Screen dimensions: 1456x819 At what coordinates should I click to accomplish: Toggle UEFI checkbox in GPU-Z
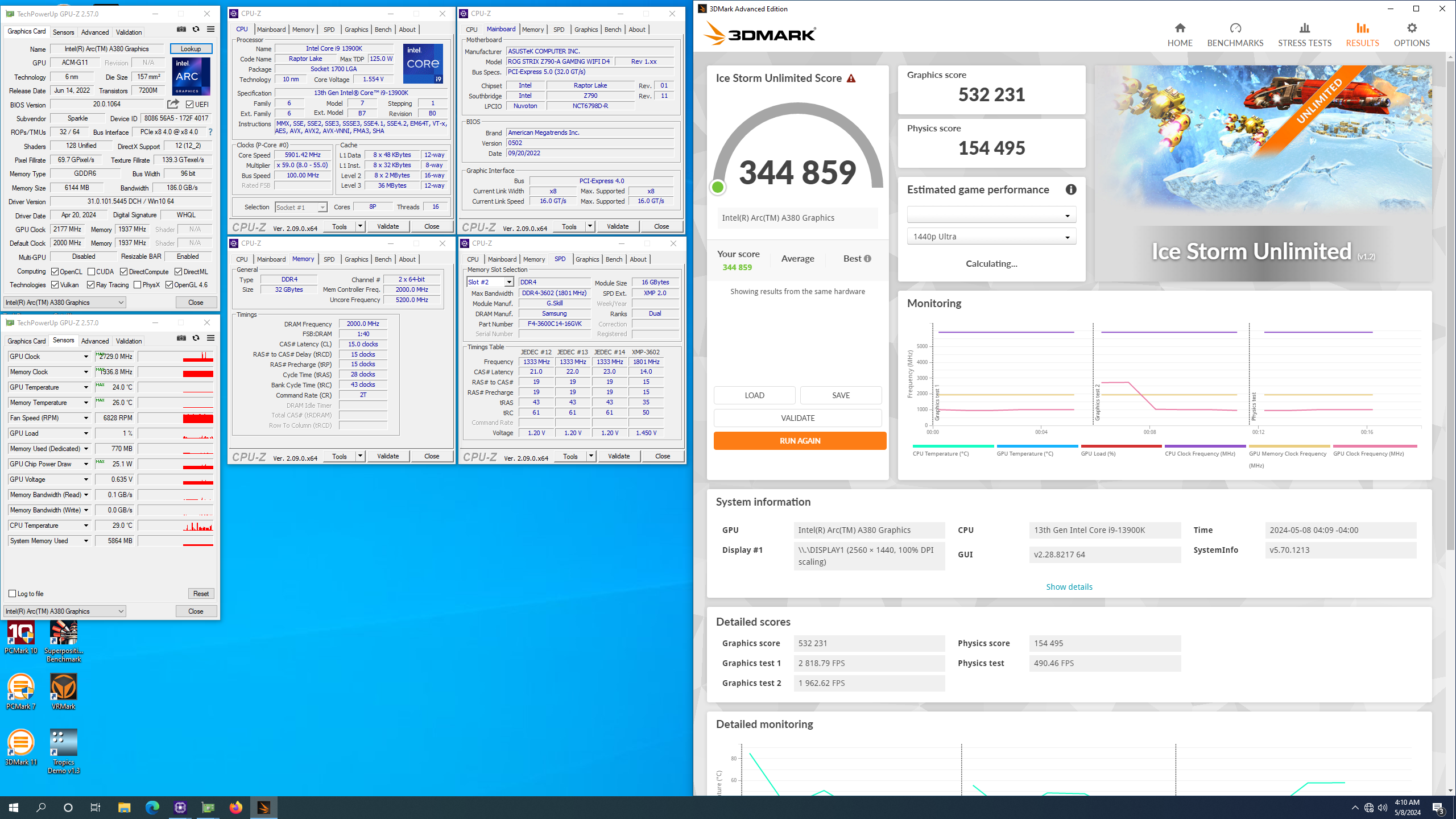[x=189, y=105]
